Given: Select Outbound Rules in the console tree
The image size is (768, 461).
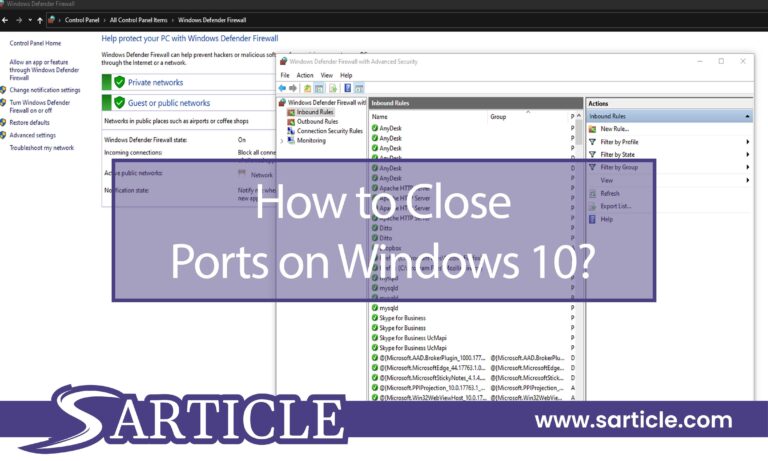Looking at the screenshot, I should [x=317, y=121].
